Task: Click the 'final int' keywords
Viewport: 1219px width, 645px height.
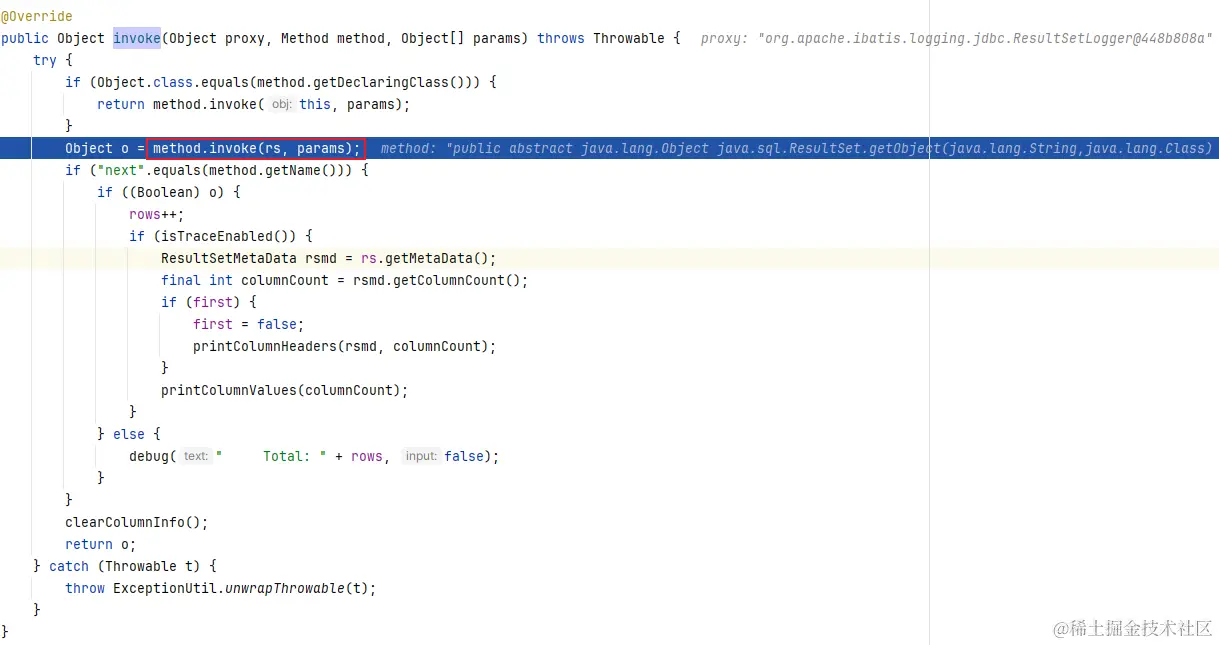Action: point(197,280)
